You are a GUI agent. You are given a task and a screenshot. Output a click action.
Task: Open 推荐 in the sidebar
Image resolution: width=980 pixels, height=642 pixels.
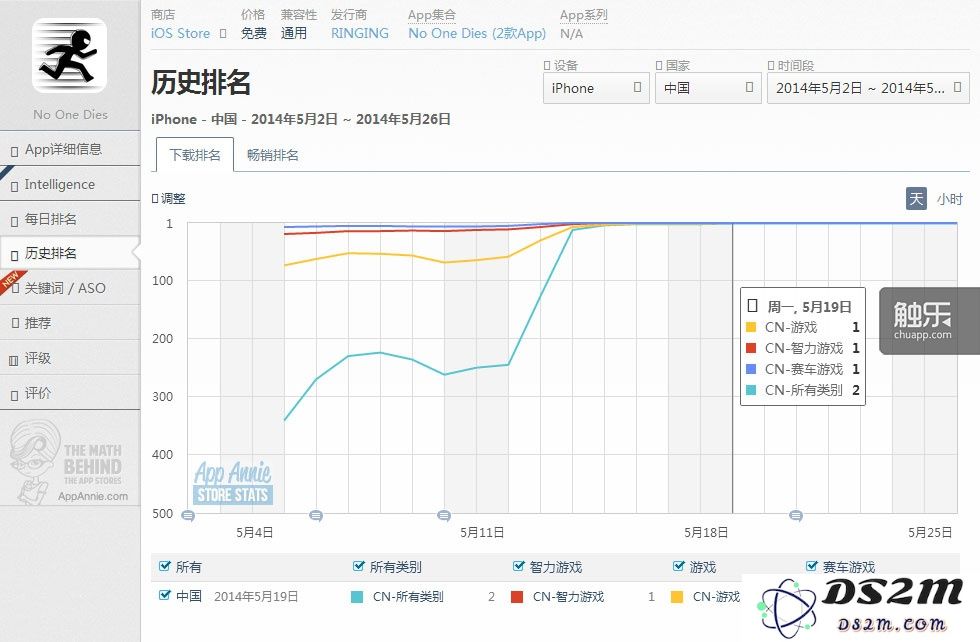(70, 323)
